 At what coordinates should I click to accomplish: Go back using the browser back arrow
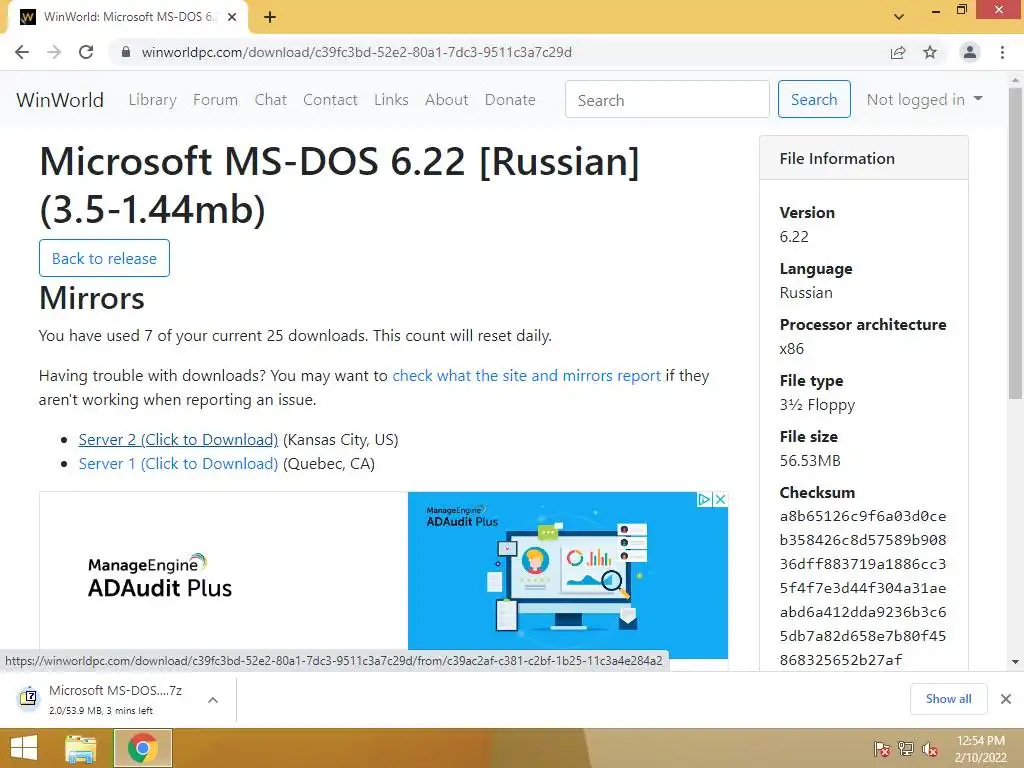22,52
